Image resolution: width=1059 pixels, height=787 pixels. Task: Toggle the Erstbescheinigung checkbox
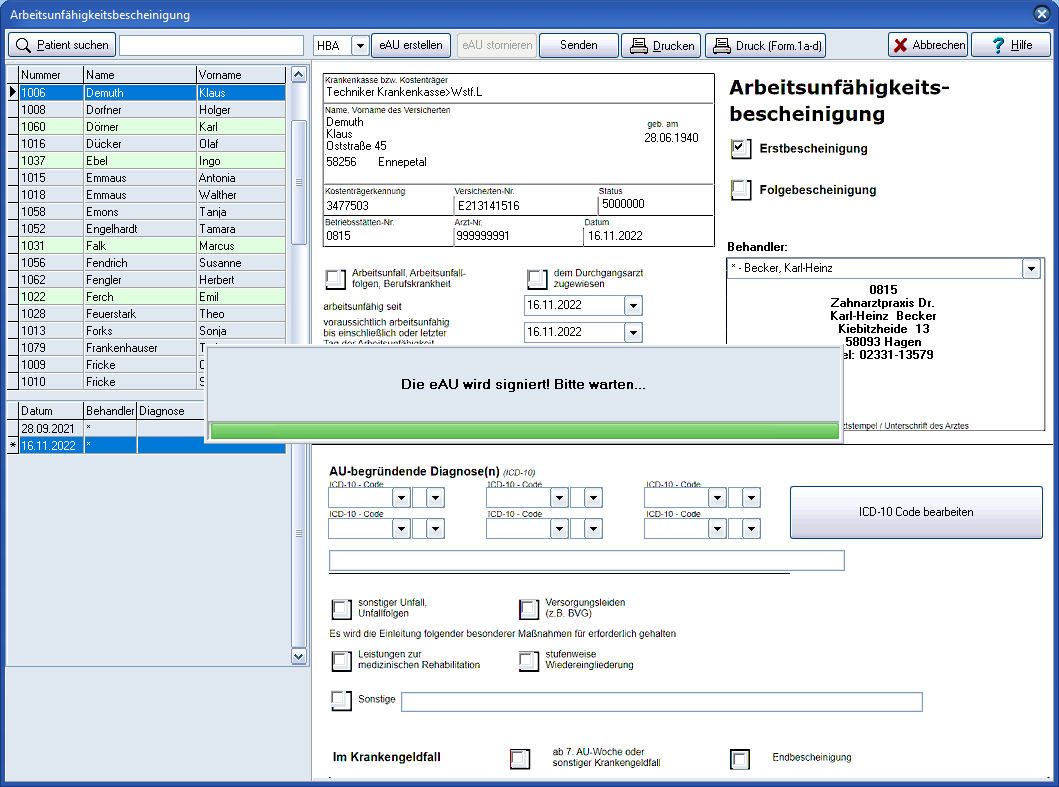pyautogui.click(x=741, y=149)
